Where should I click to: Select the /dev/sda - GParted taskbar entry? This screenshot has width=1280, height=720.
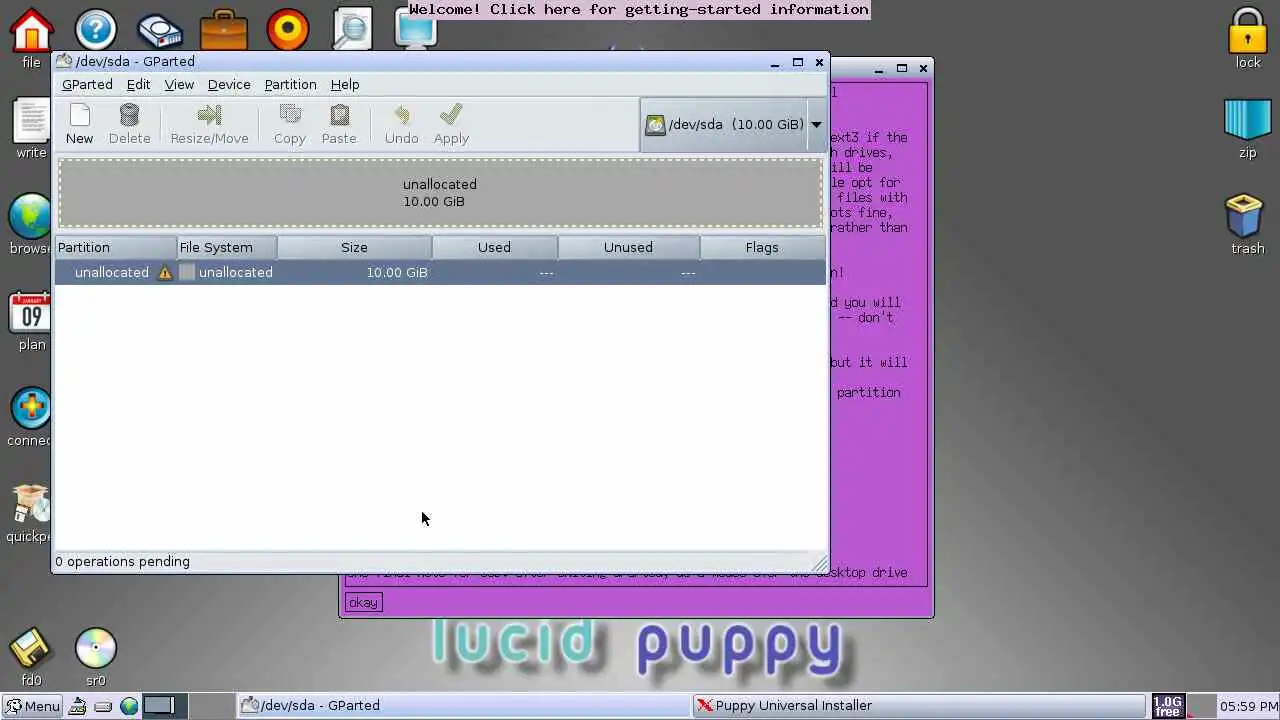(463, 706)
